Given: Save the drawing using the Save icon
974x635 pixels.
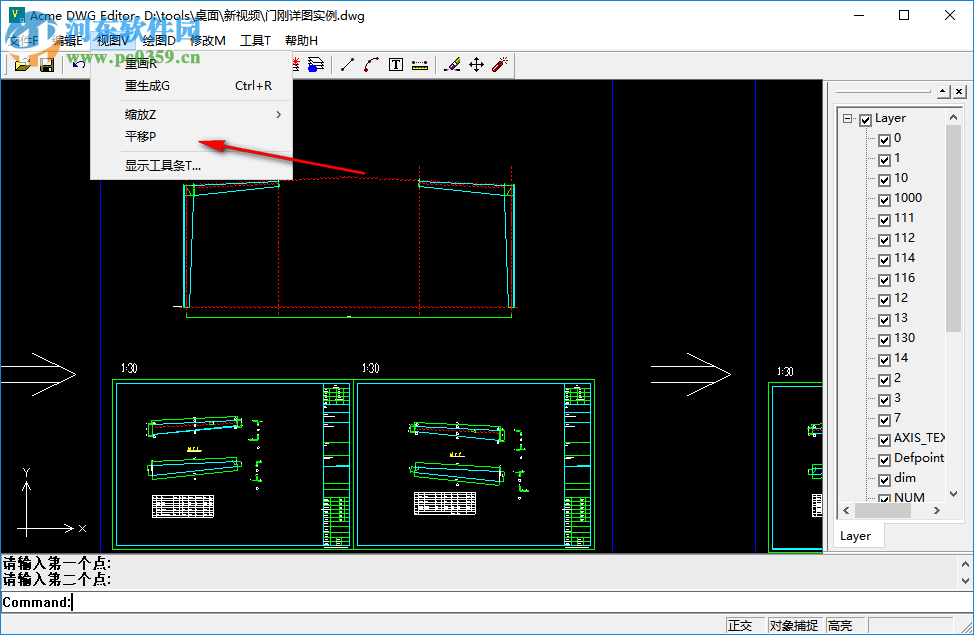Looking at the screenshot, I should click(47, 63).
